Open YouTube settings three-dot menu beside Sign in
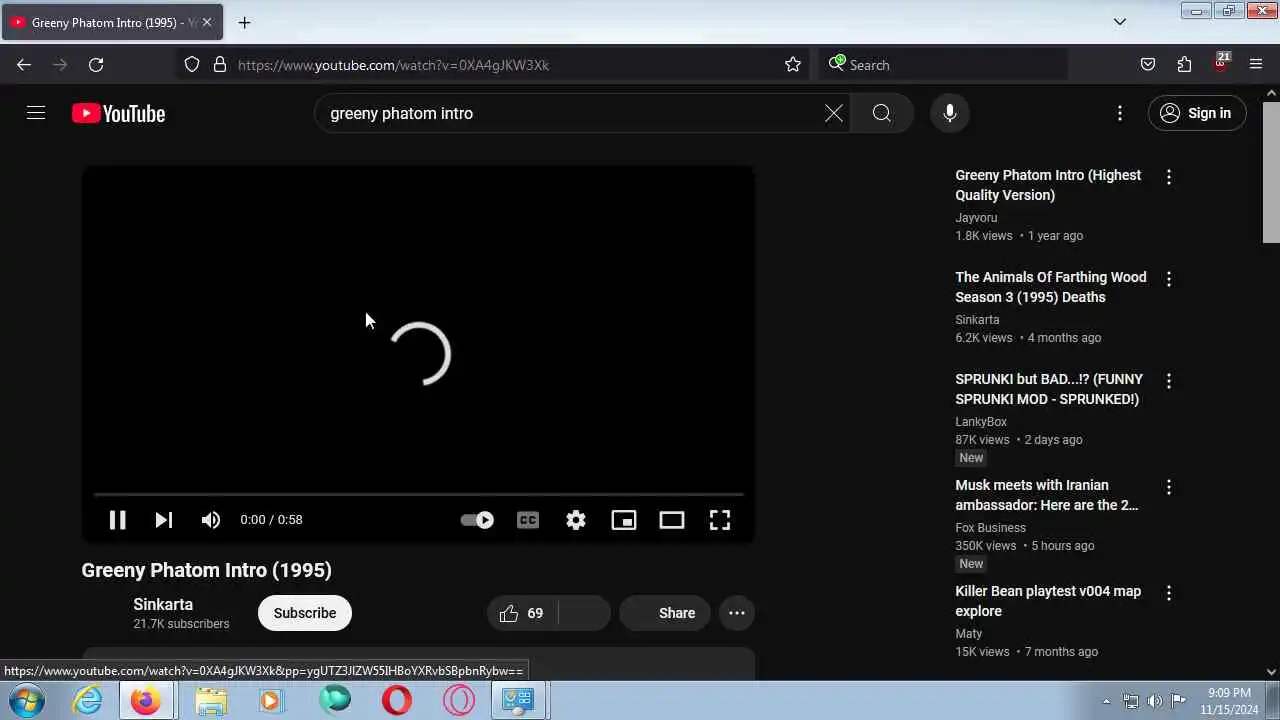 pyautogui.click(x=1120, y=113)
